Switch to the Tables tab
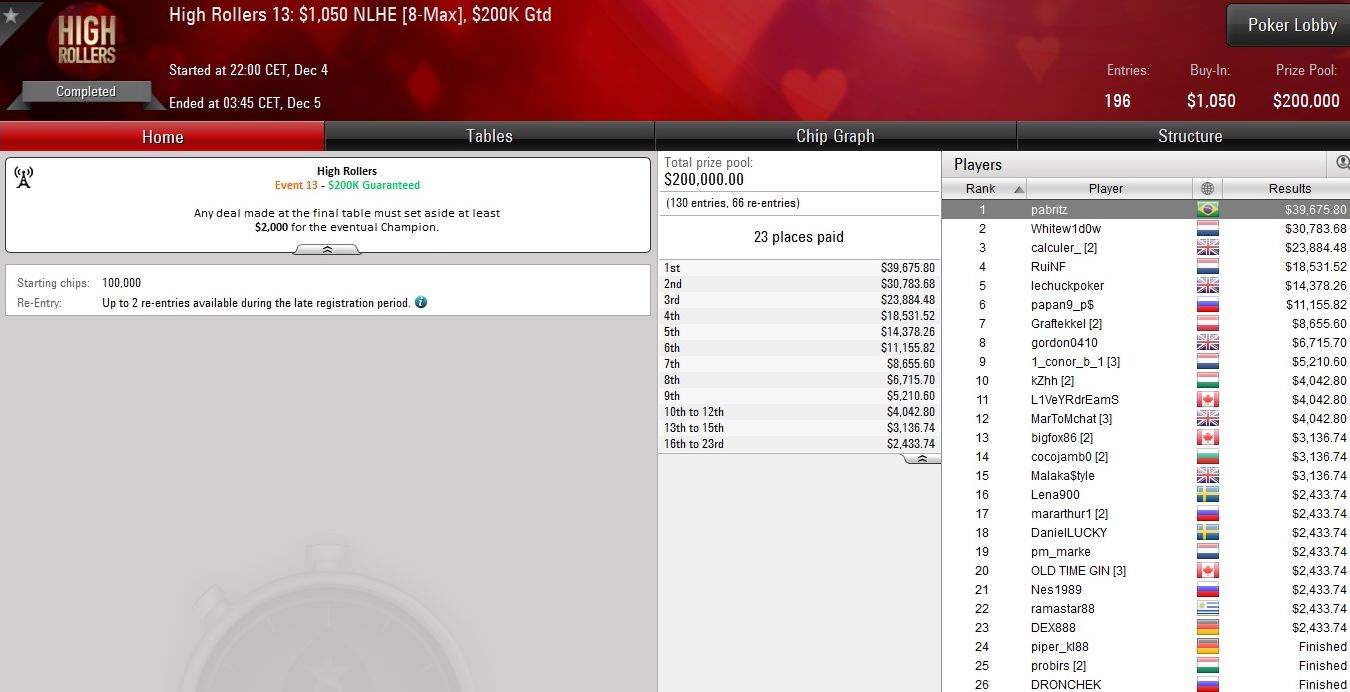This screenshot has height=692, width=1350. 489,136
